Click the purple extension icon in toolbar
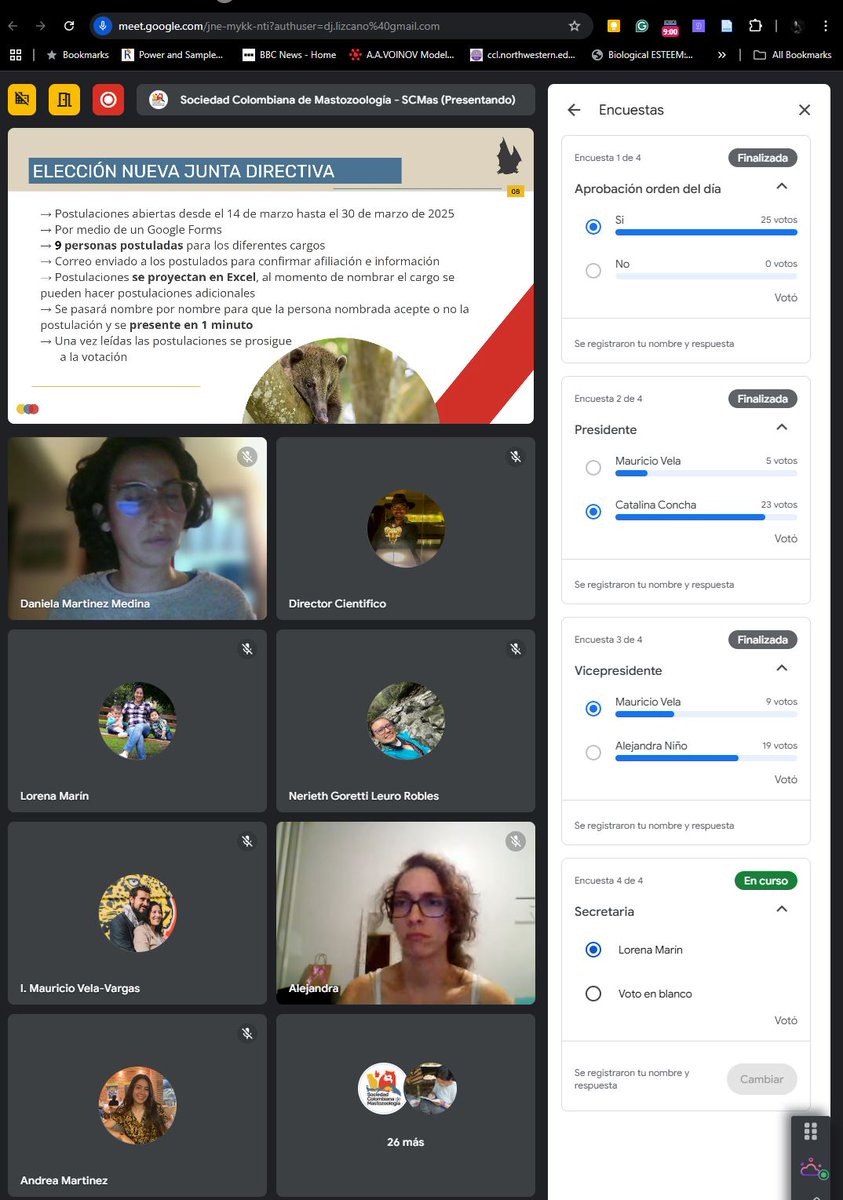This screenshot has width=843, height=1200. tap(698, 26)
